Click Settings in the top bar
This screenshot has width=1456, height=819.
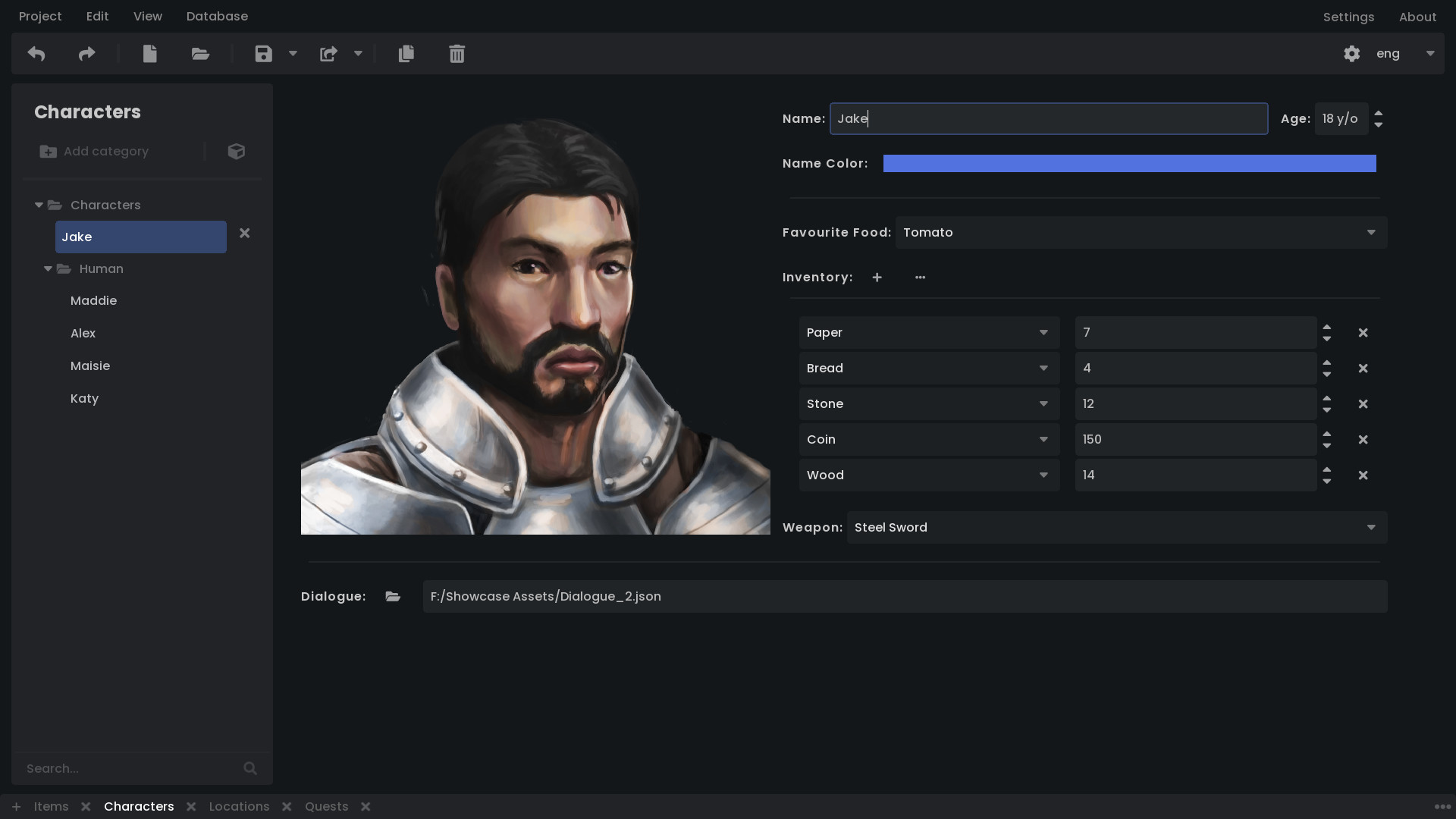coord(1349,16)
